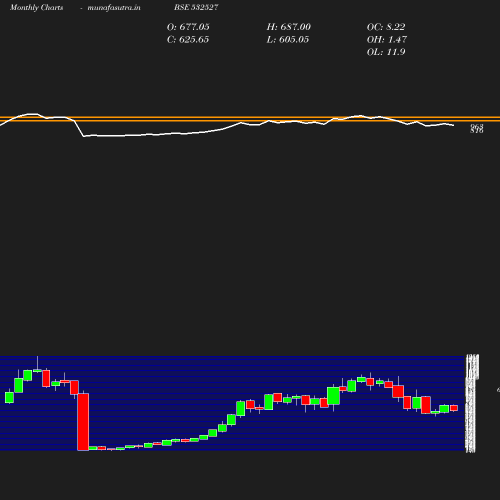The image size is (500, 500).
Task: Click the tallest red crash candlestick
Action: (83, 422)
